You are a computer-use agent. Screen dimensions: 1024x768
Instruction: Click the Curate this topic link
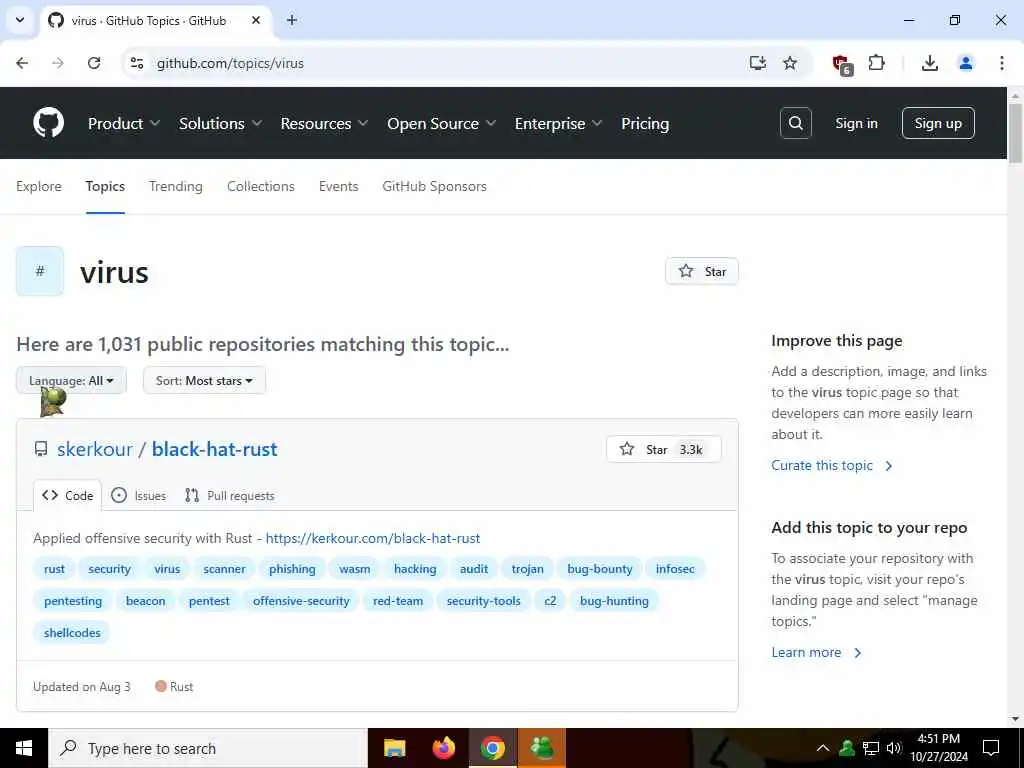pos(831,465)
